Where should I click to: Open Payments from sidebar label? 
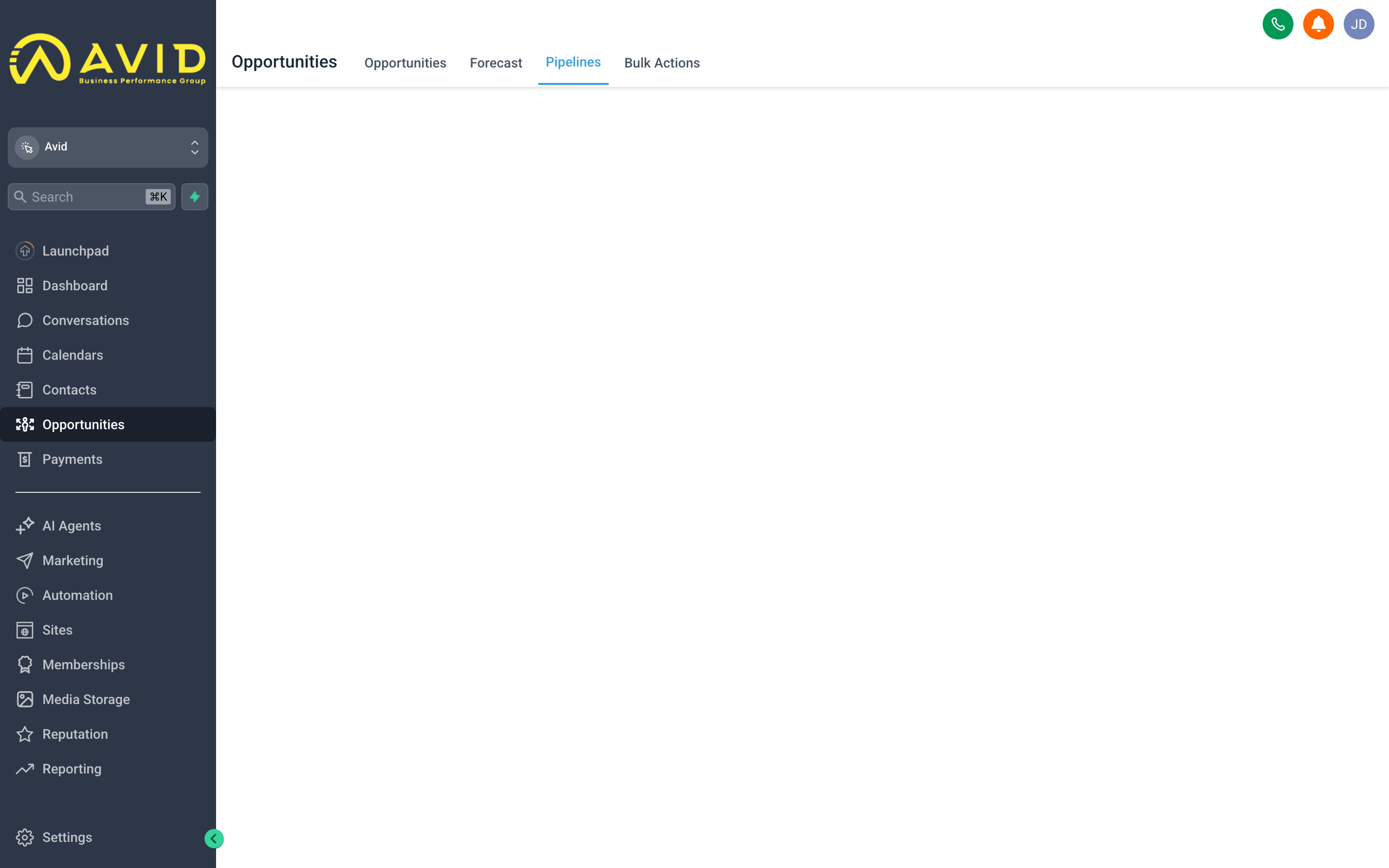click(72, 459)
